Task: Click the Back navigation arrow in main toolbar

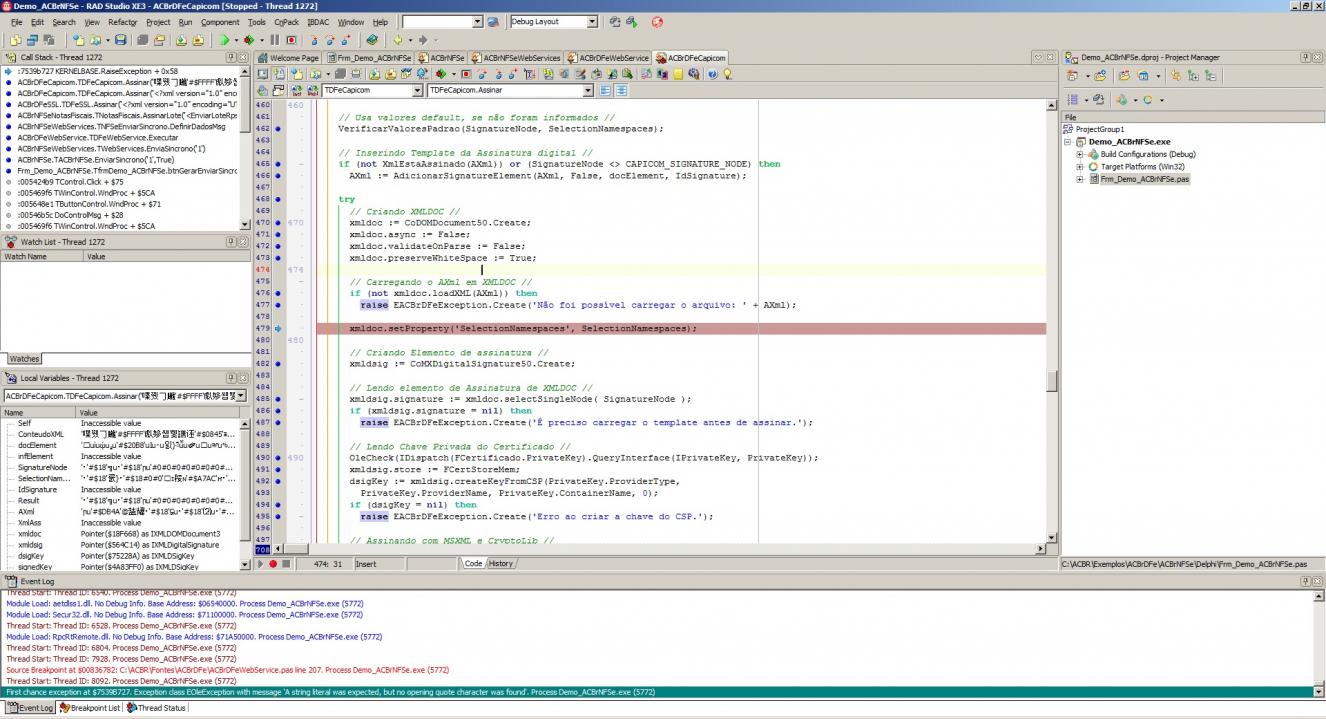Action: [x=398, y=40]
